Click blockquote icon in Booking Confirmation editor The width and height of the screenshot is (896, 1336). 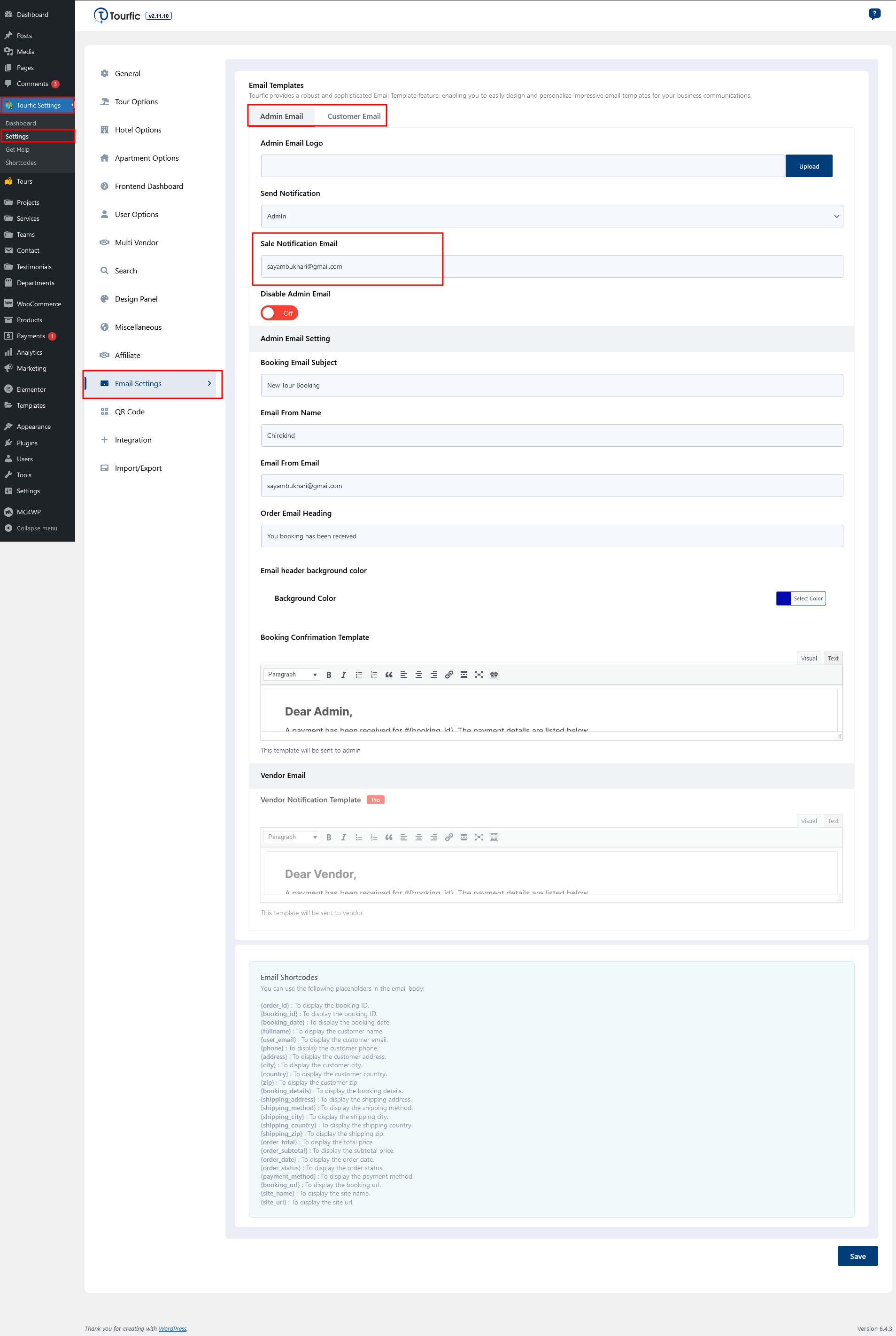click(x=388, y=675)
